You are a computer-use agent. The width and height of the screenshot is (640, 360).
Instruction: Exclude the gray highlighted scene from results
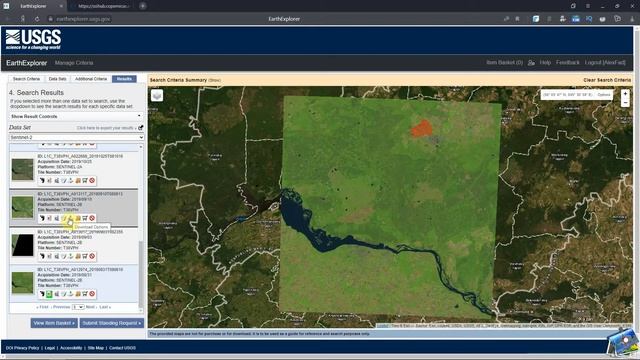92,218
